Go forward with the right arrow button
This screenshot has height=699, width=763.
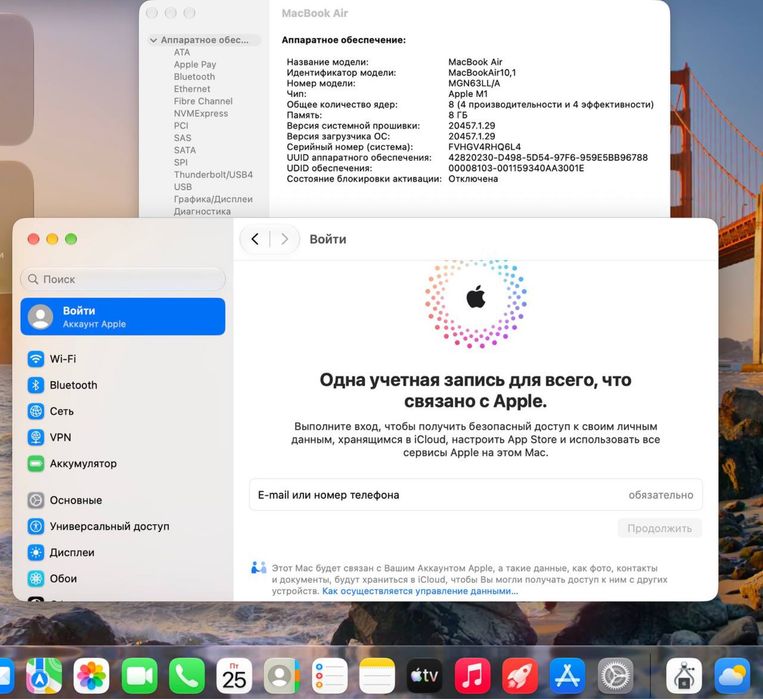point(285,239)
